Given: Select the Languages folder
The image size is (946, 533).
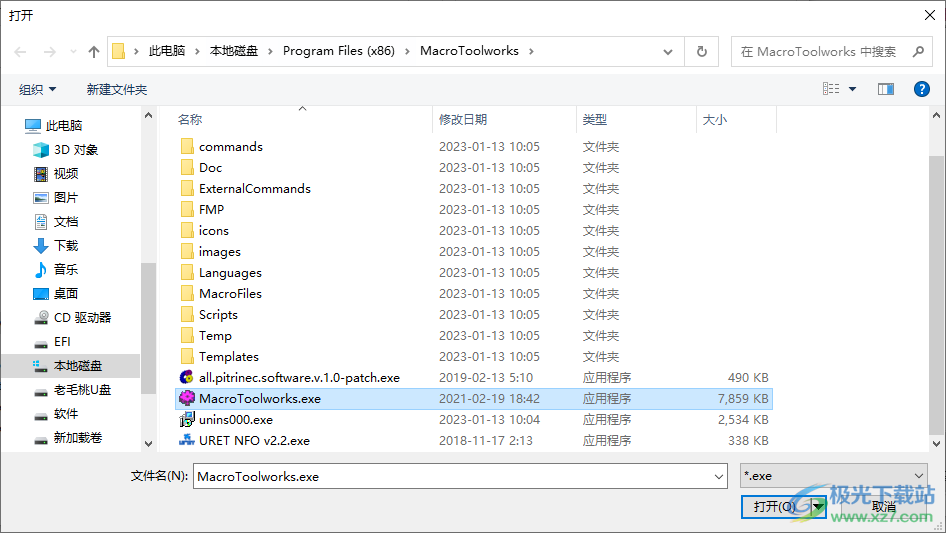Looking at the screenshot, I should pos(230,273).
